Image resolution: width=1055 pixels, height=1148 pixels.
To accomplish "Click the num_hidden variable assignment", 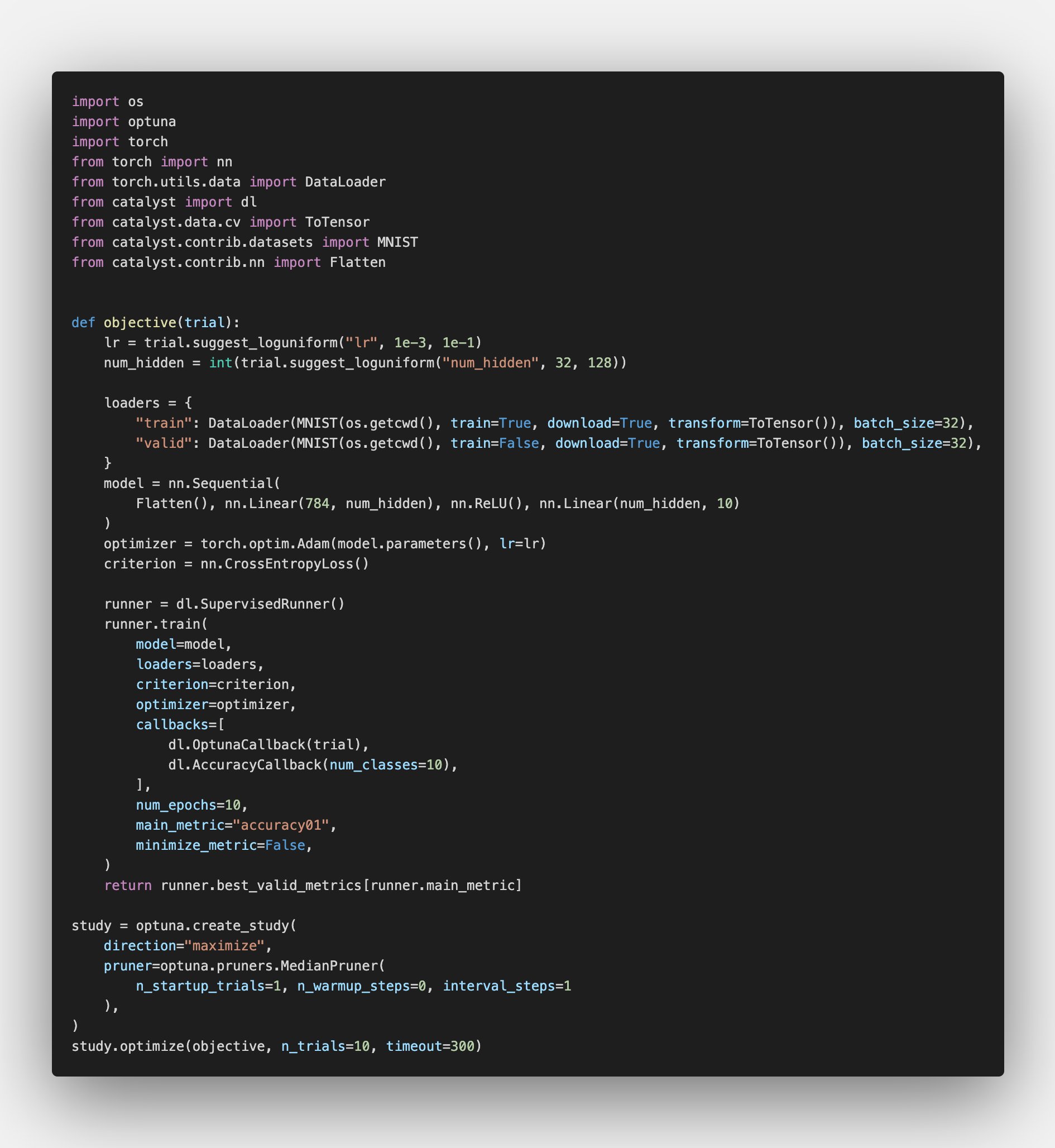I will (145, 362).
